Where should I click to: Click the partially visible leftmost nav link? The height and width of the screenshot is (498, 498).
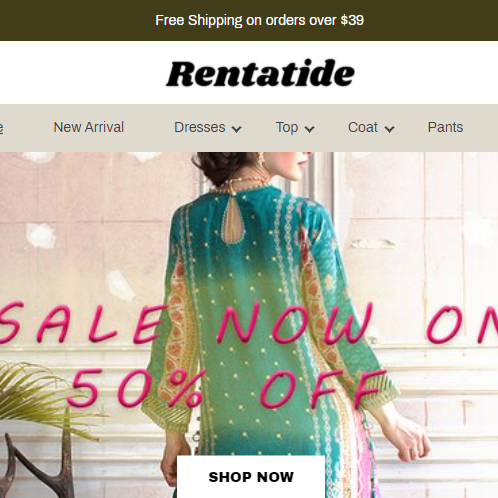click(x=2, y=128)
